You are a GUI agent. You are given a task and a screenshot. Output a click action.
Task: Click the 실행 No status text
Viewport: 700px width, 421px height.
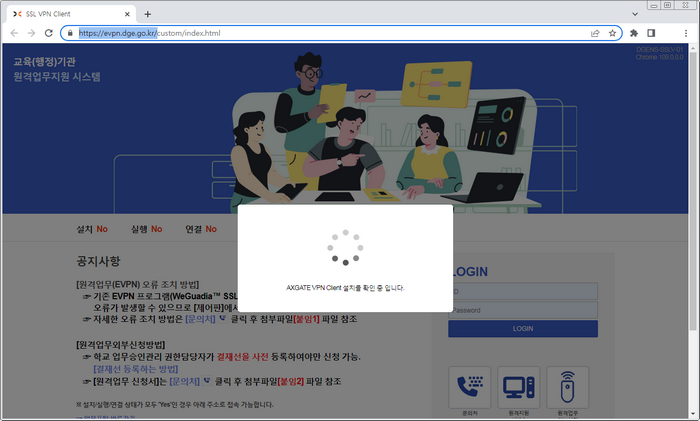coord(146,229)
